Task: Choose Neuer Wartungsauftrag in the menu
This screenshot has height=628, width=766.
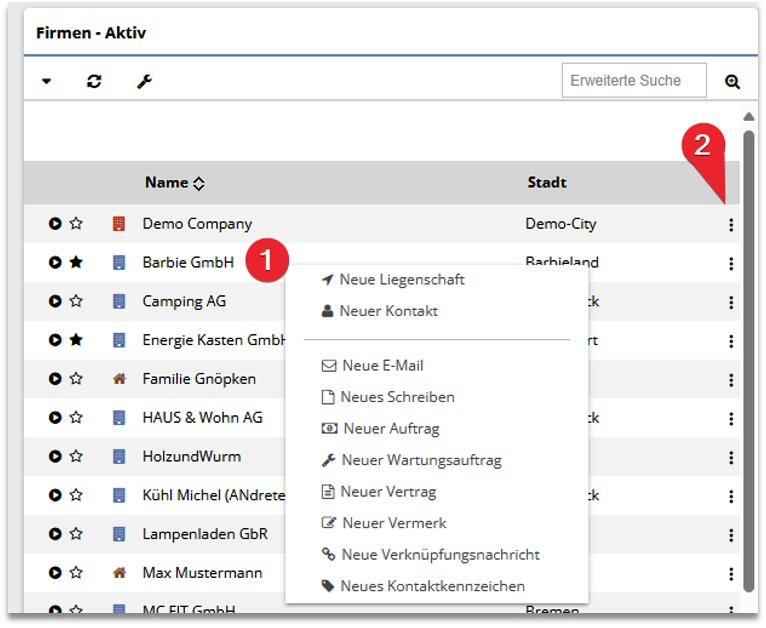Action: click(420, 461)
